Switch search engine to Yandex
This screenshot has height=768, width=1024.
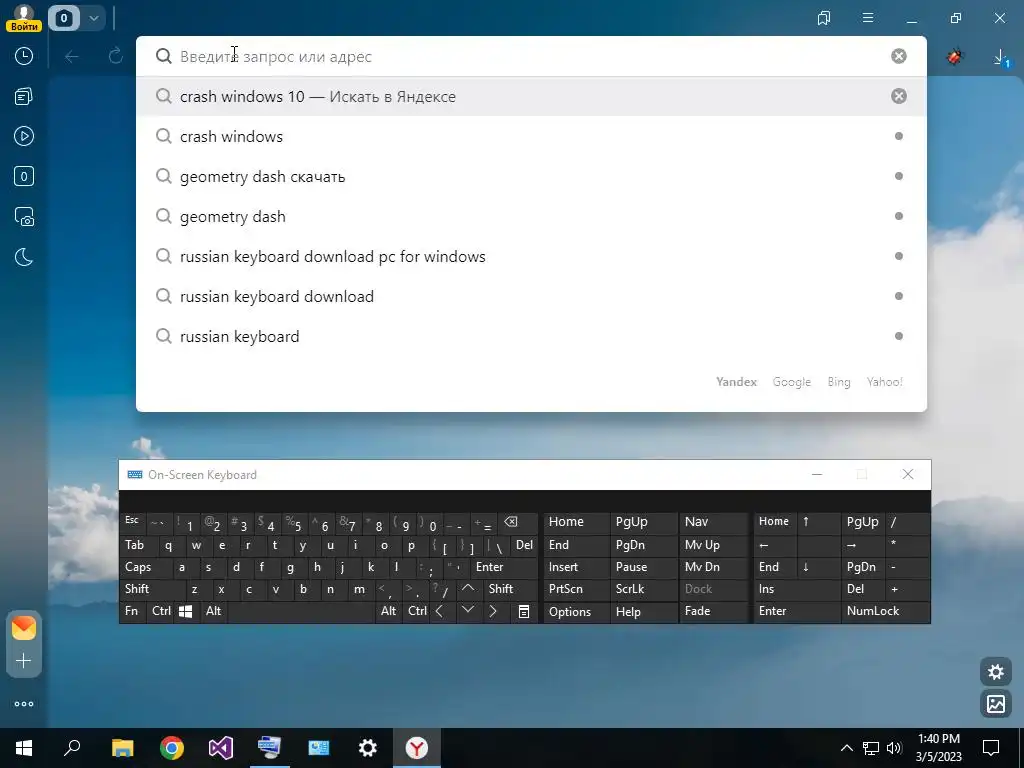click(x=736, y=382)
